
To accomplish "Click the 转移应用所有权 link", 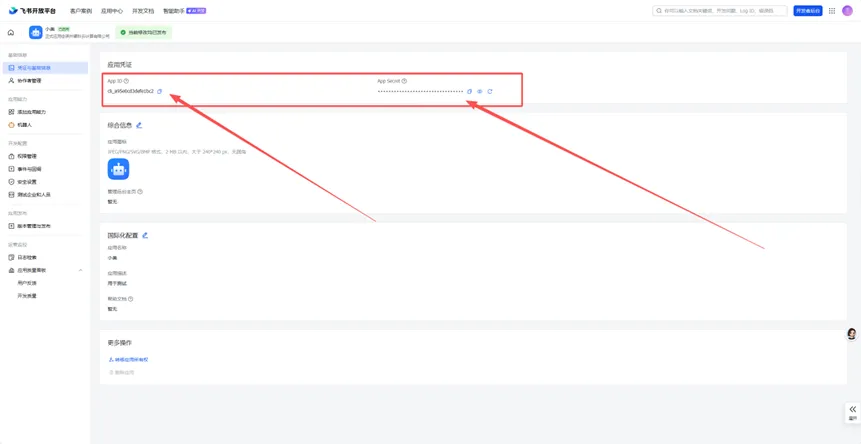I will (129, 360).
